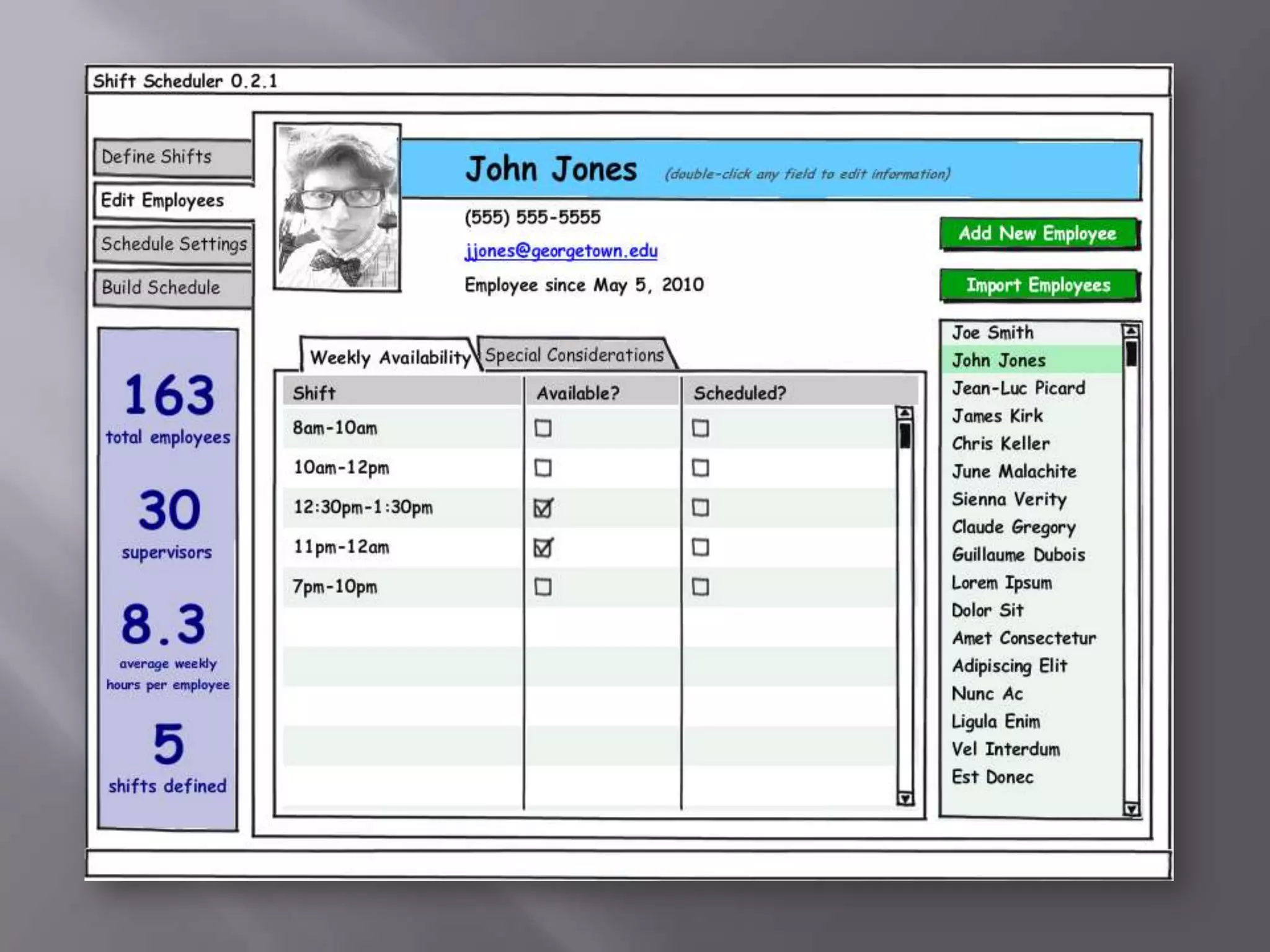Select Lorem Ipsum in the employee list
The width and height of the screenshot is (1270, 952).
pyautogui.click(x=1031, y=583)
